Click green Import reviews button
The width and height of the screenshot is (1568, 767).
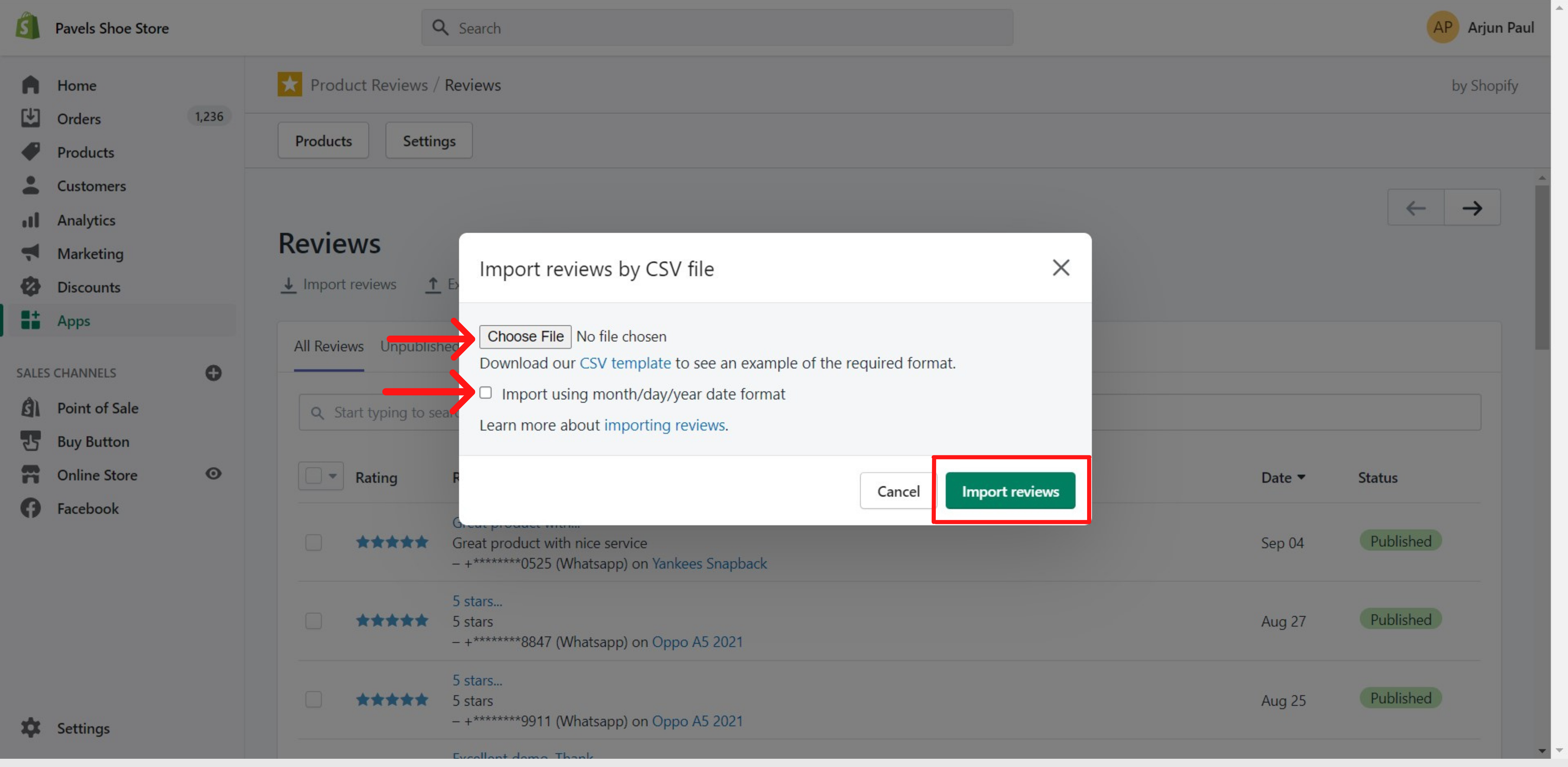pyautogui.click(x=1010, y=491)
